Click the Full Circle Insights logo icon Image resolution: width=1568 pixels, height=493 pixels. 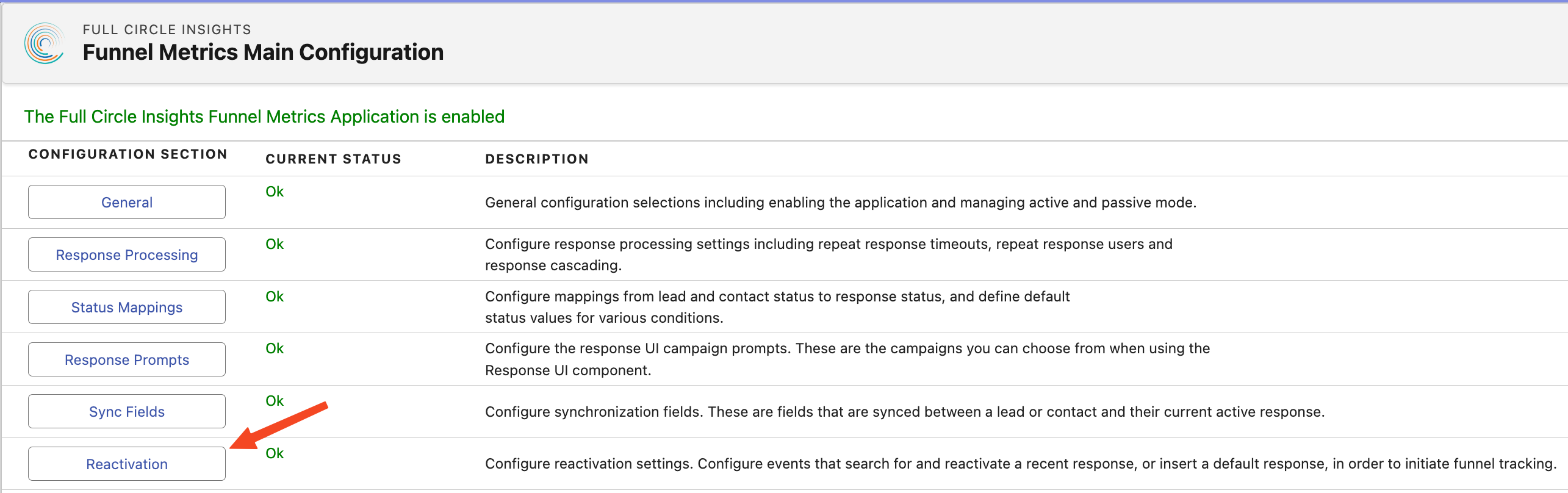tap(44, 43)
